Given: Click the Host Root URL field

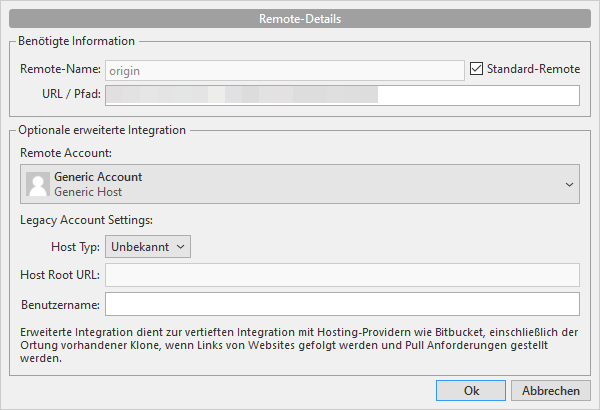Looking at the screenshot, I should point(342,275).
